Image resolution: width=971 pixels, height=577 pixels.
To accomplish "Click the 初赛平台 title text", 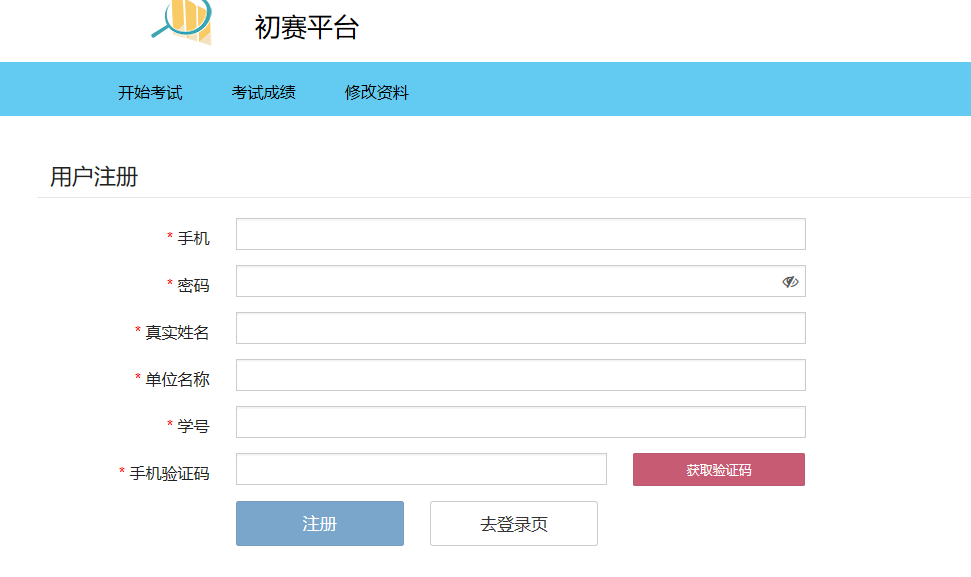I will coord(307,28).
